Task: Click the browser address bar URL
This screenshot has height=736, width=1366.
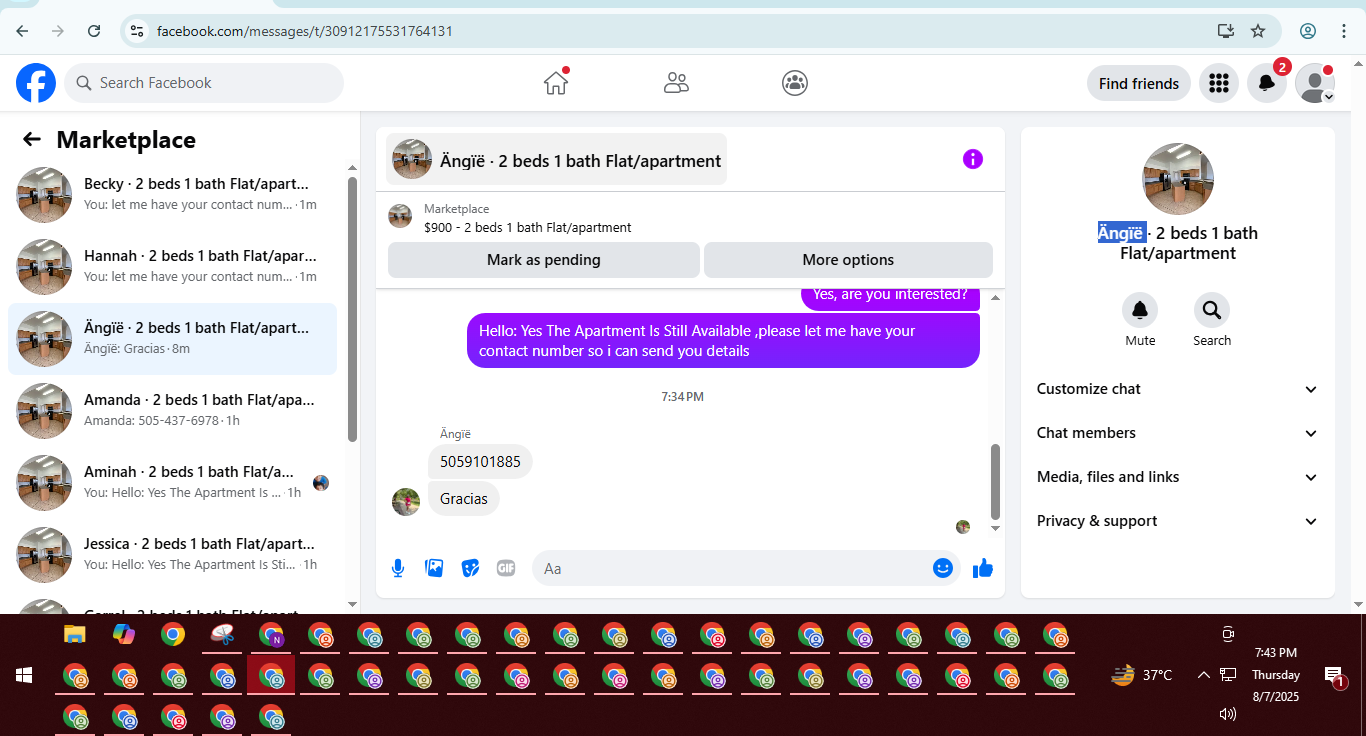Action: (x=305, y=31)
